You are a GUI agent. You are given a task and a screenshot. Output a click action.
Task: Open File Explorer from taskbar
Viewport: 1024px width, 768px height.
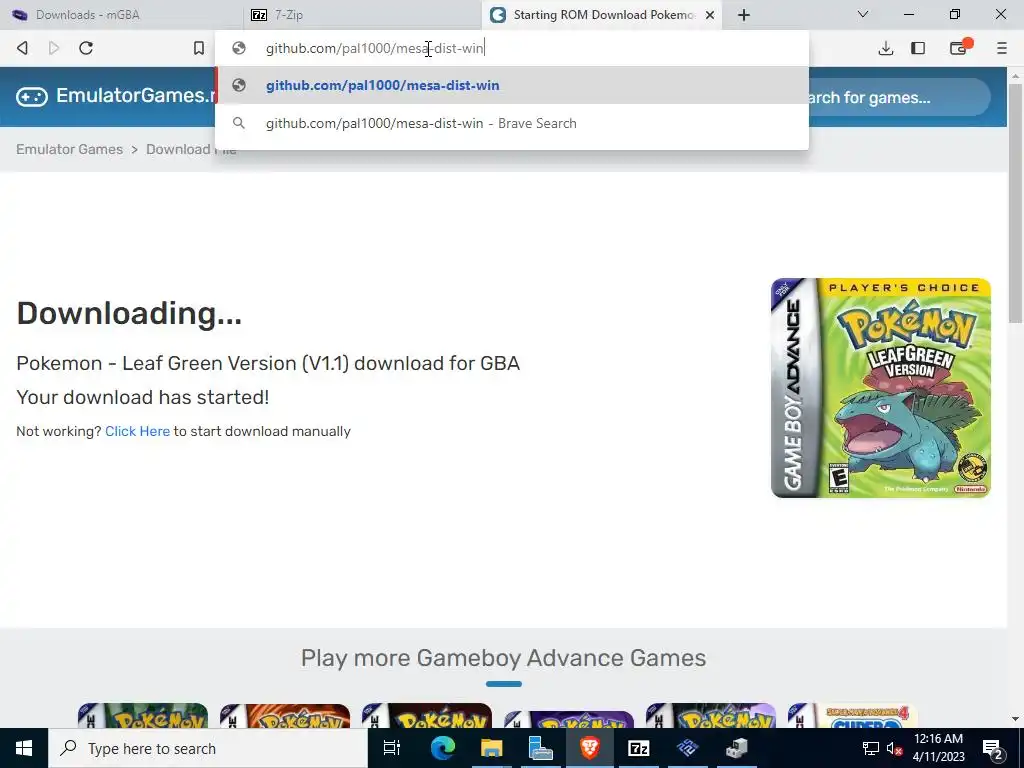click(x=491, y=748)
